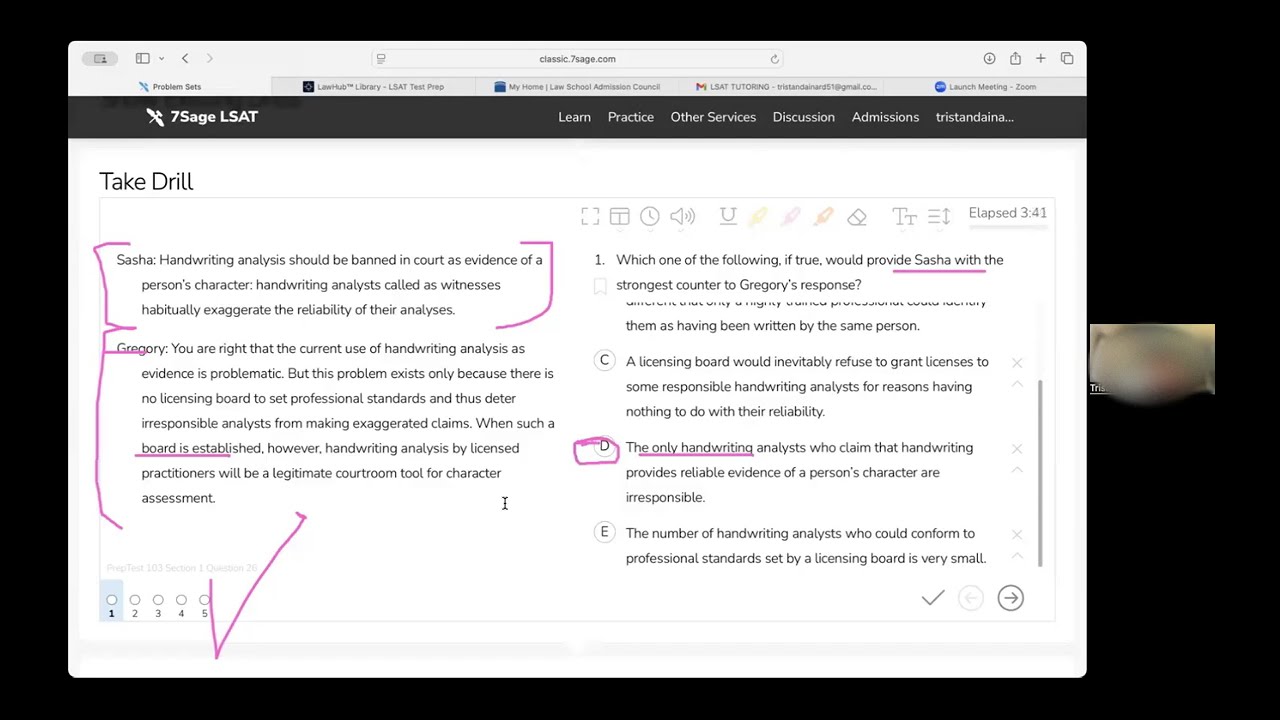This screenshot has height=720, width=1280.
Task: Open the Safari share menu
Action: pos(1015,59)
